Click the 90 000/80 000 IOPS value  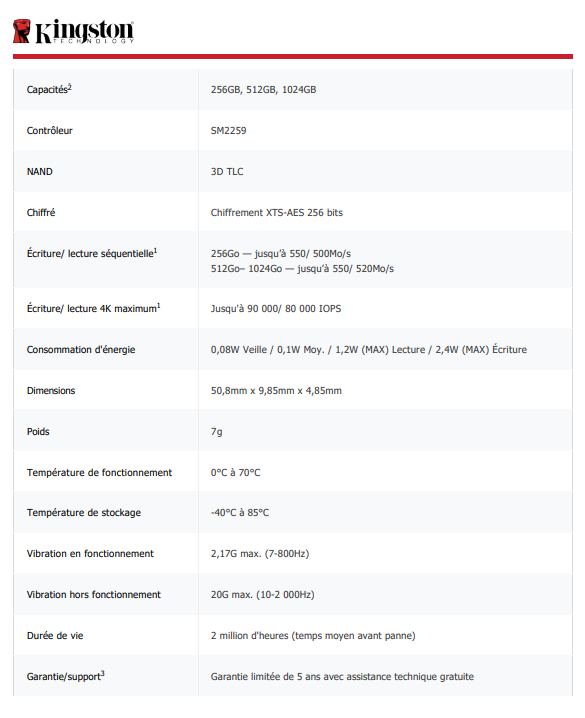(276, 309)
